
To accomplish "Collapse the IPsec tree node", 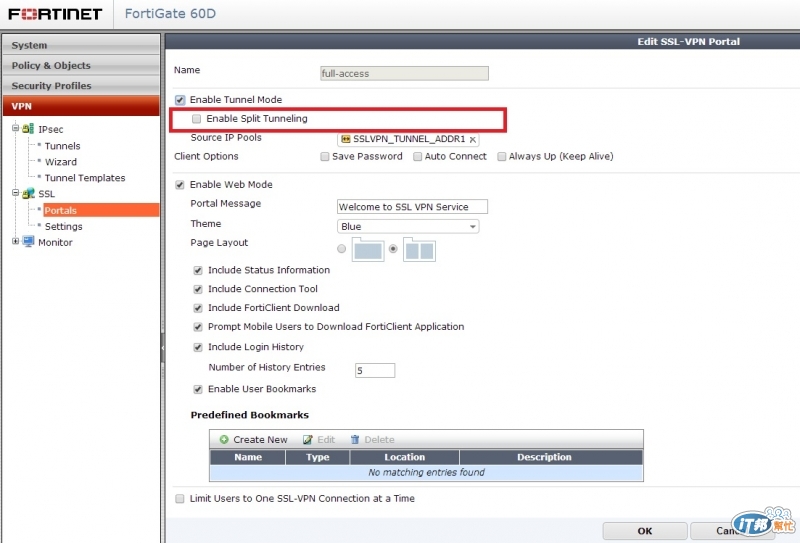I will tap(15, 128).
